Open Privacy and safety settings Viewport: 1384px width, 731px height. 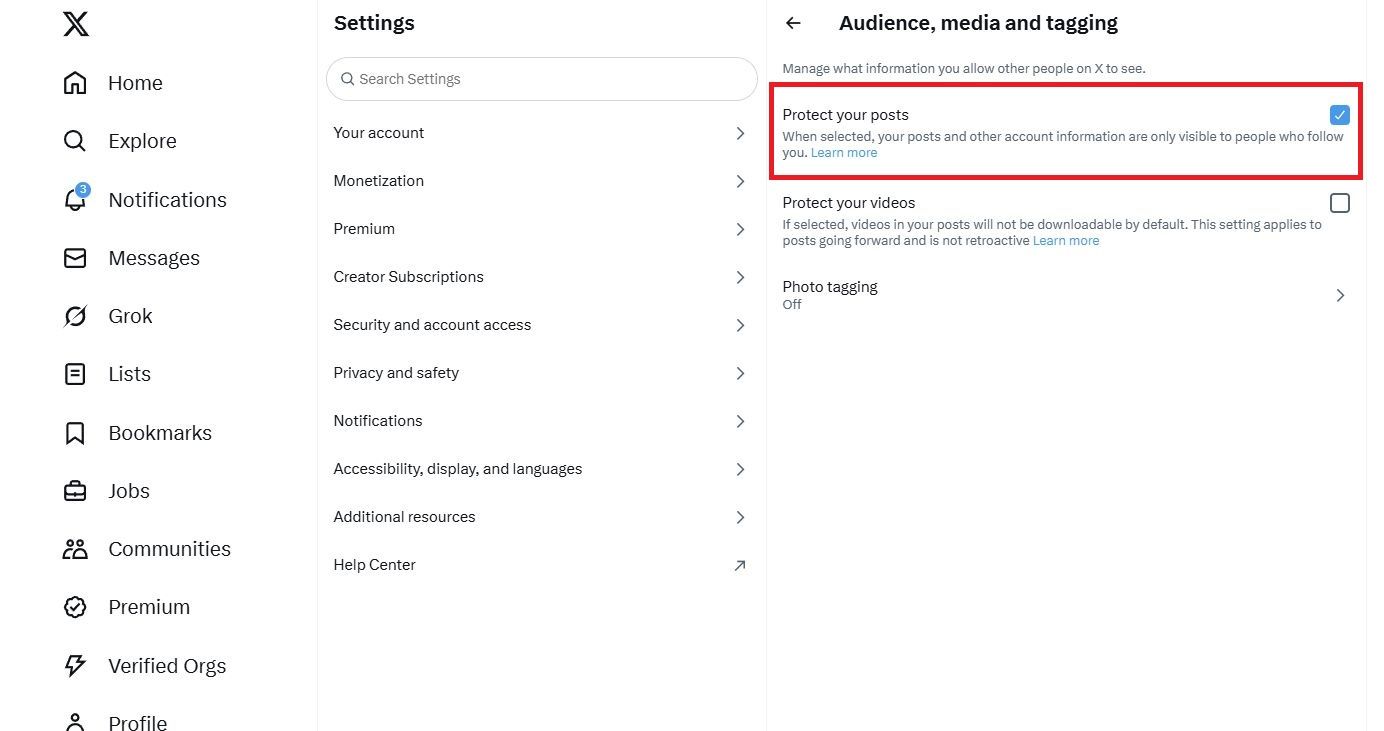[542, 373]
